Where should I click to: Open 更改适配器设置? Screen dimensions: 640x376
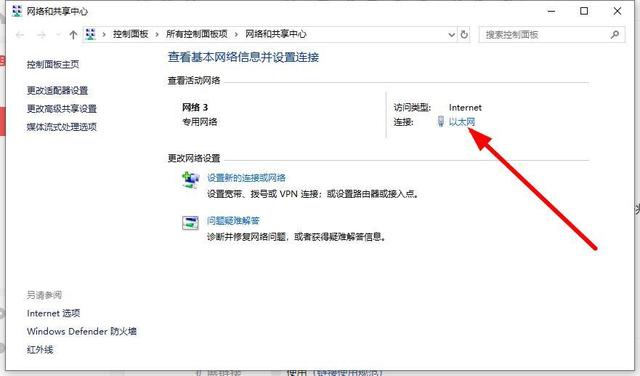[58, 90]
